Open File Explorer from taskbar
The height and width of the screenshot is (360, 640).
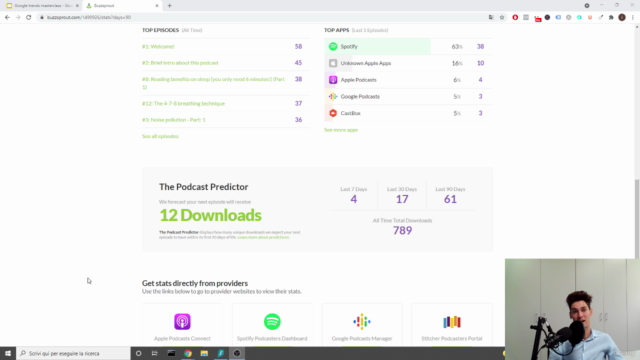click(204, 353)
